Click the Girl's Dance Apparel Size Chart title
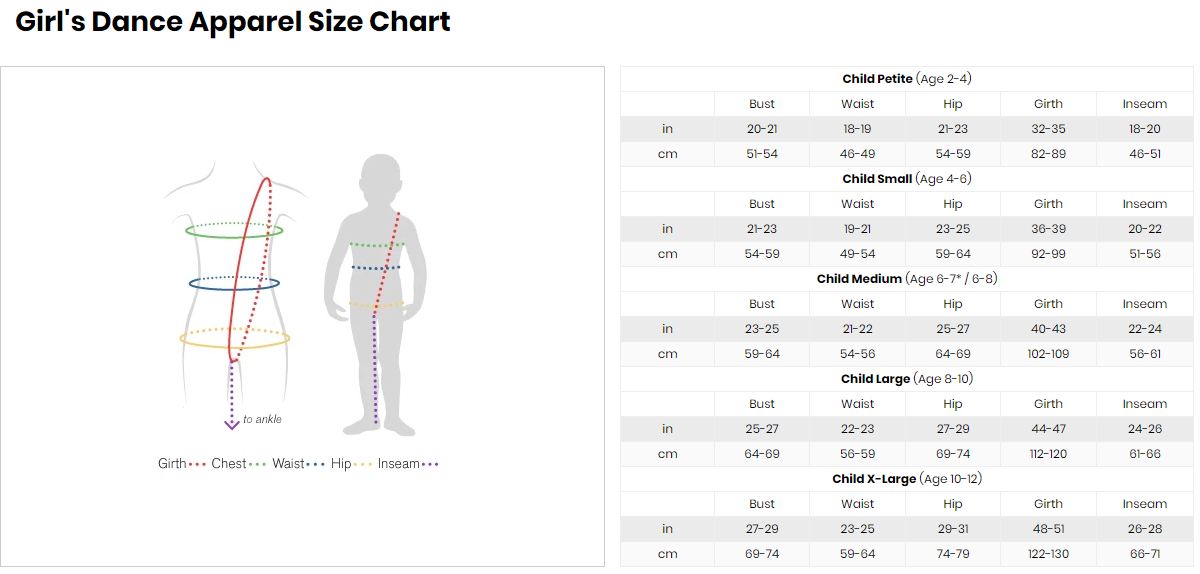Image resolution: width=1200 pixels, height=574 pixels. (233, 21)
